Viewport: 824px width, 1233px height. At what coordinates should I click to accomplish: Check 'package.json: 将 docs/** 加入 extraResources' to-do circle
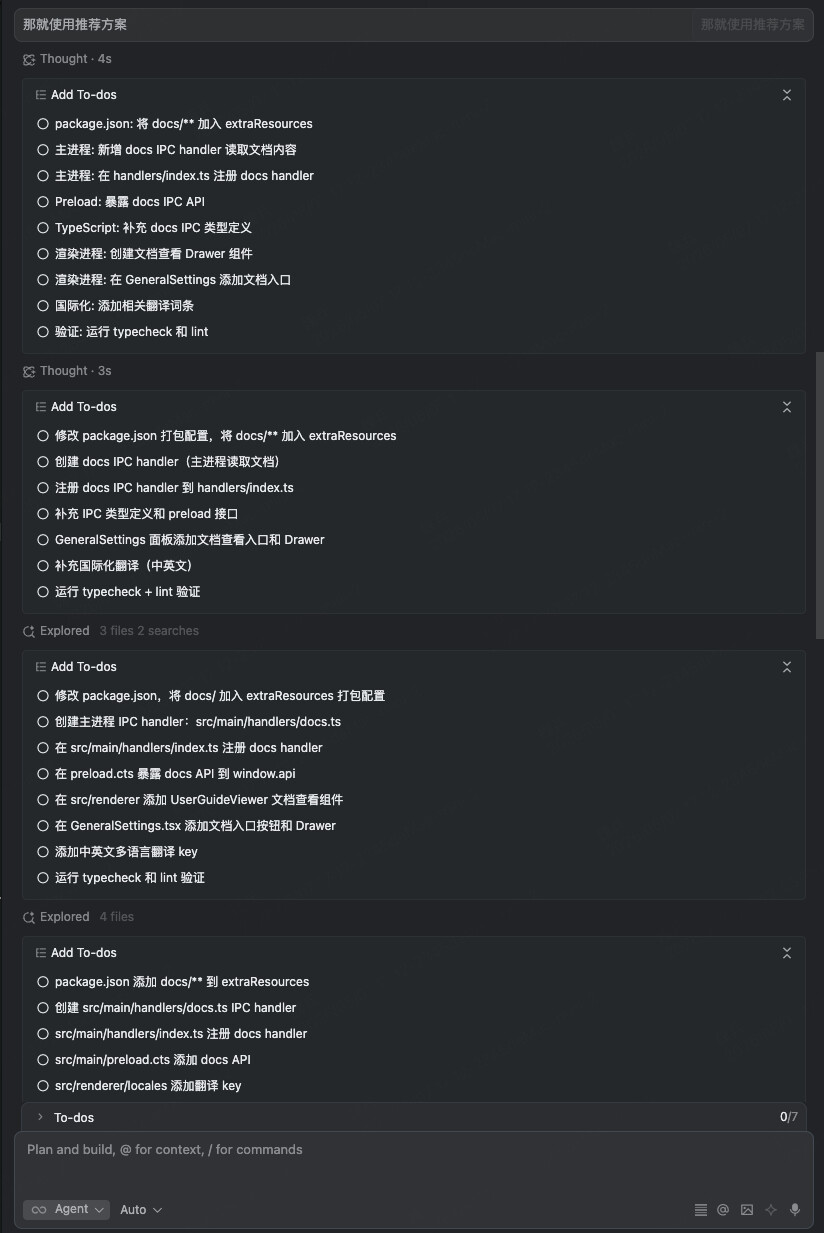pos(43,124)
